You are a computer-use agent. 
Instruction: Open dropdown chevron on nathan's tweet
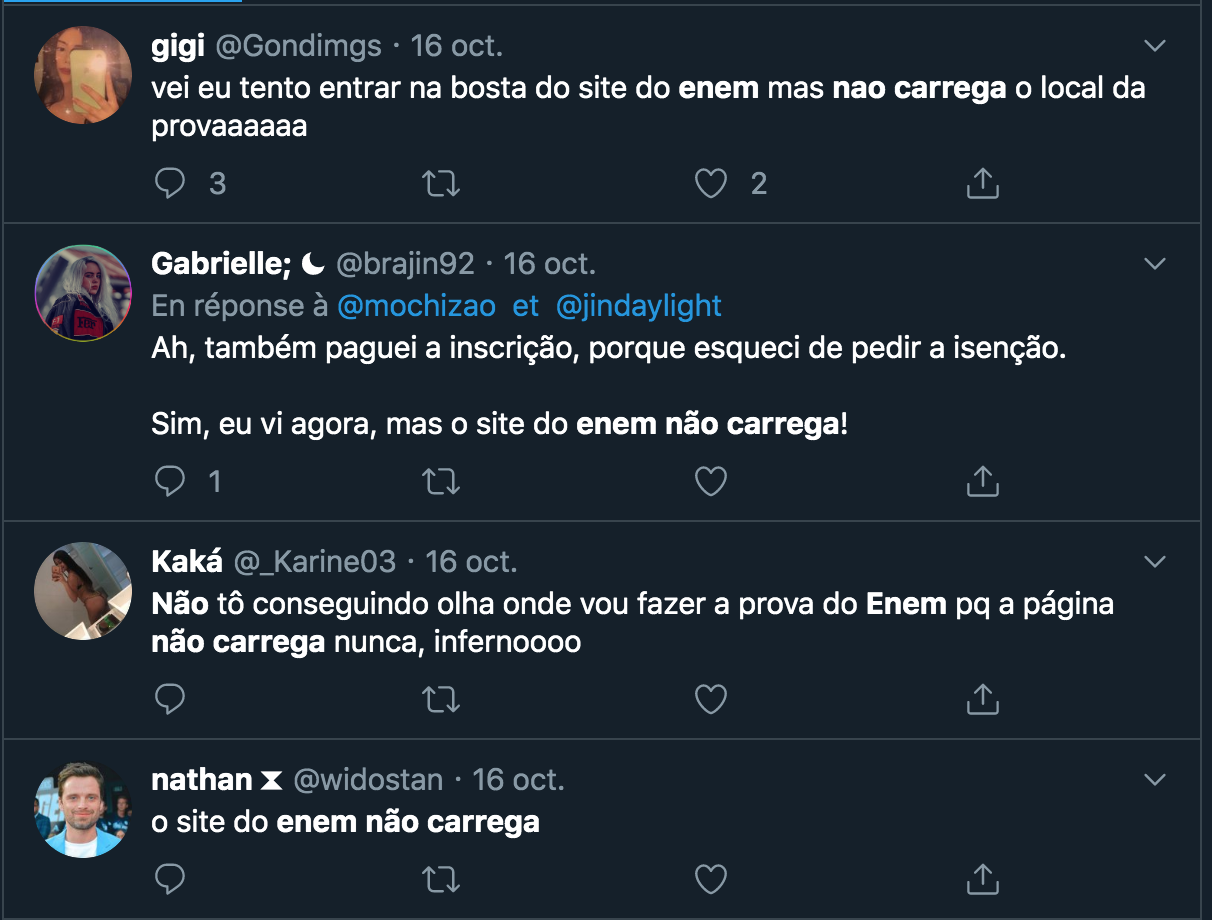pyautogui.click(x=1155, y=779)
